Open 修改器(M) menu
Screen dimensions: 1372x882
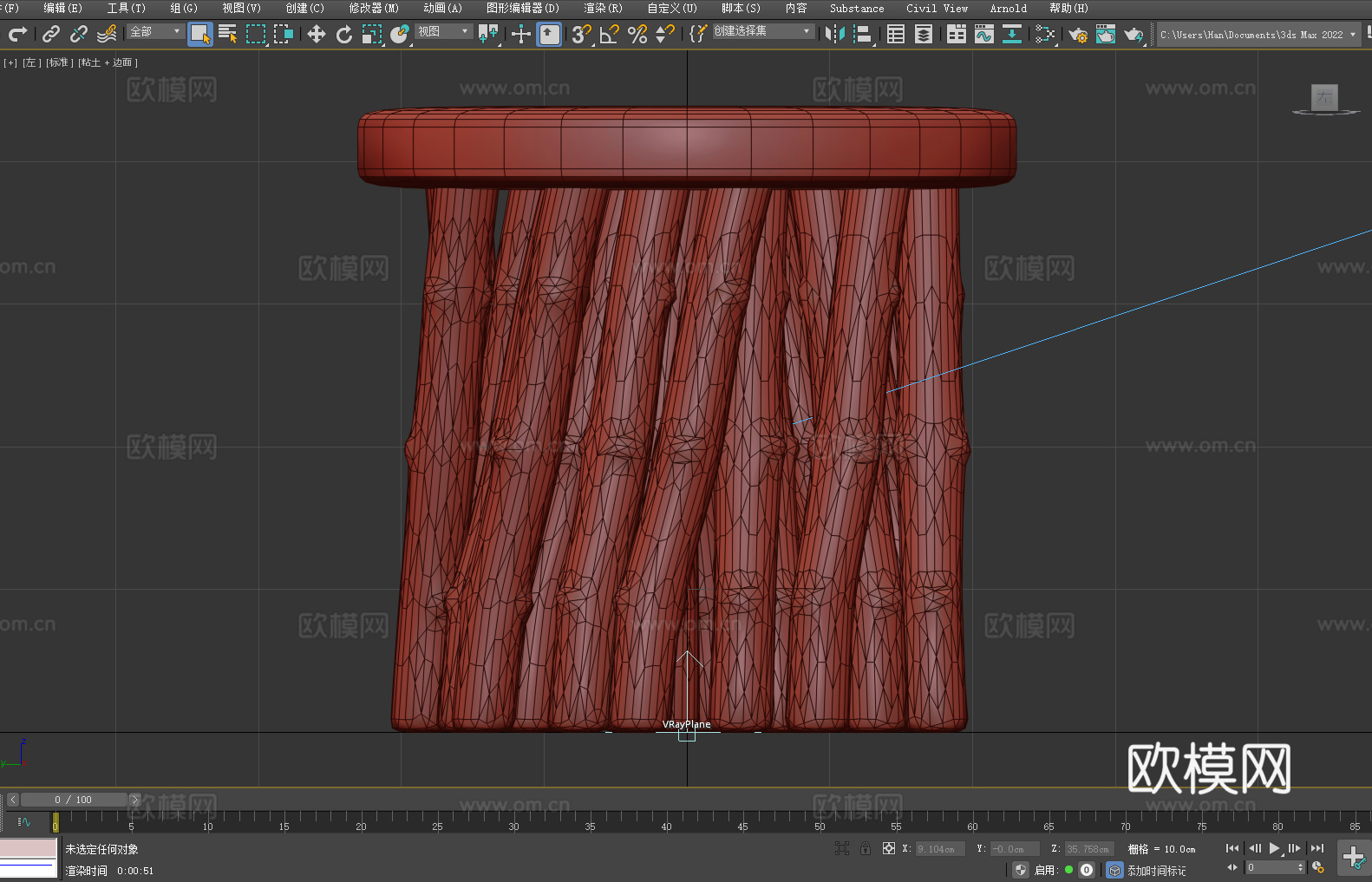tap(374, 9)
